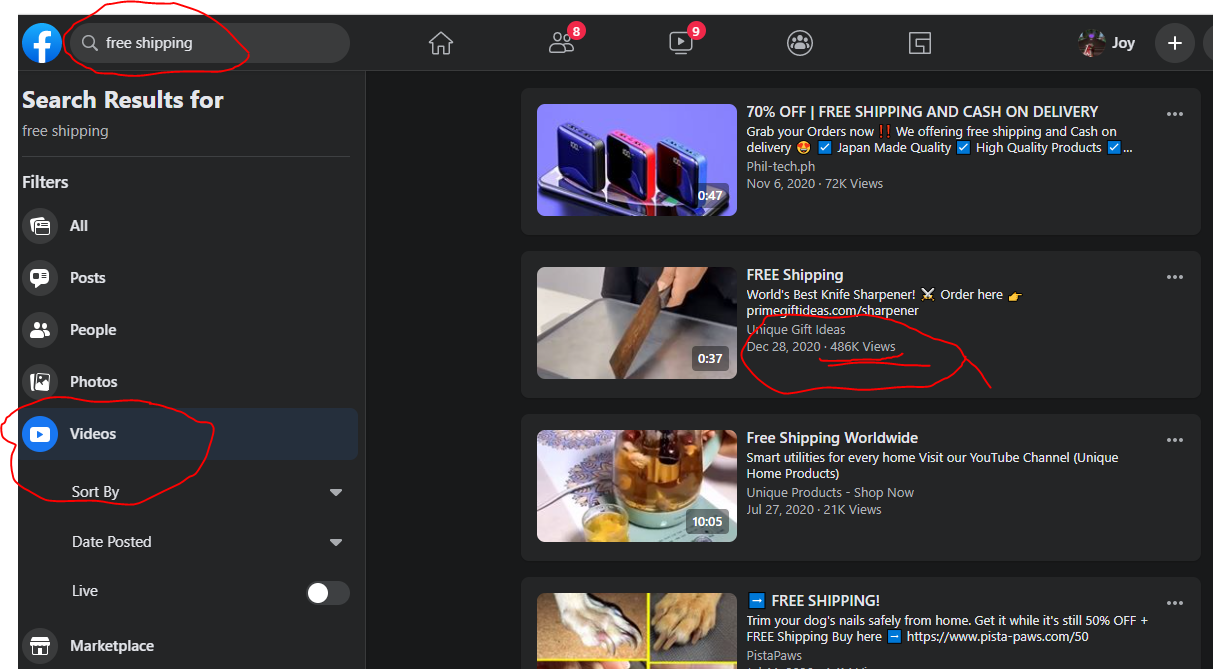Image resolution: width=1213 pixels, height=669 pixels.
Task: Select the Photos filter
Action: 189,382
